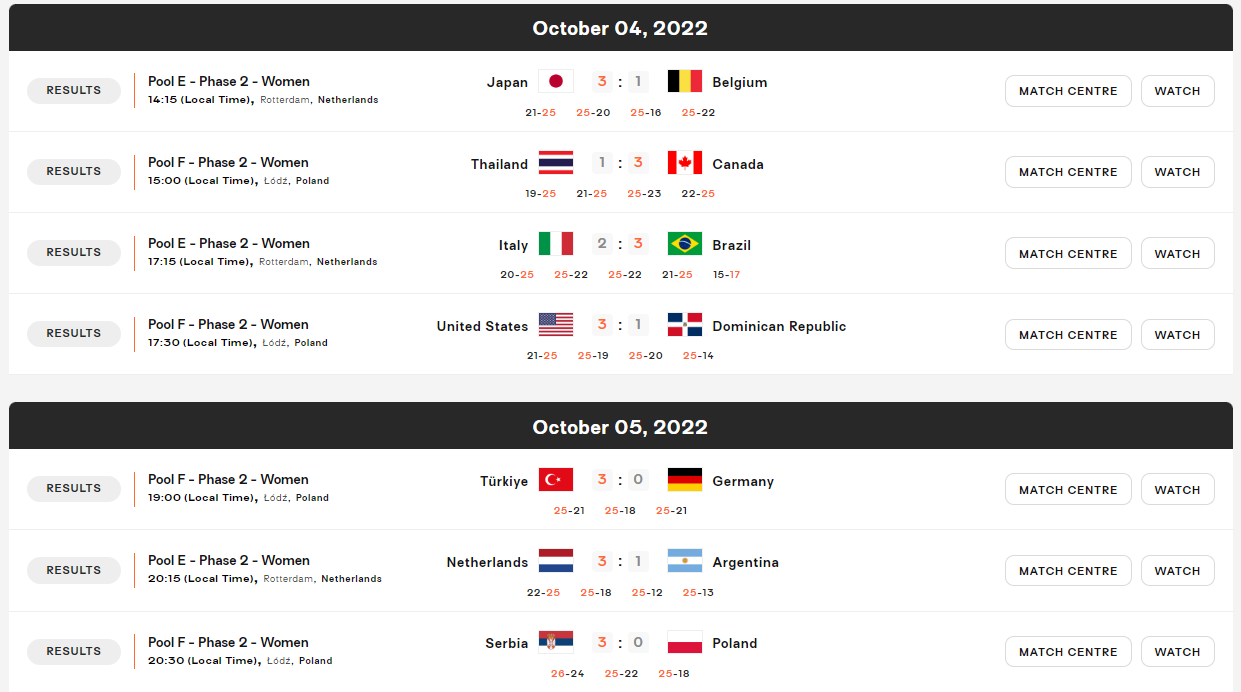Click the Japan flag icon
This screenshot has height=692, width=1241.
coord(556,82)
